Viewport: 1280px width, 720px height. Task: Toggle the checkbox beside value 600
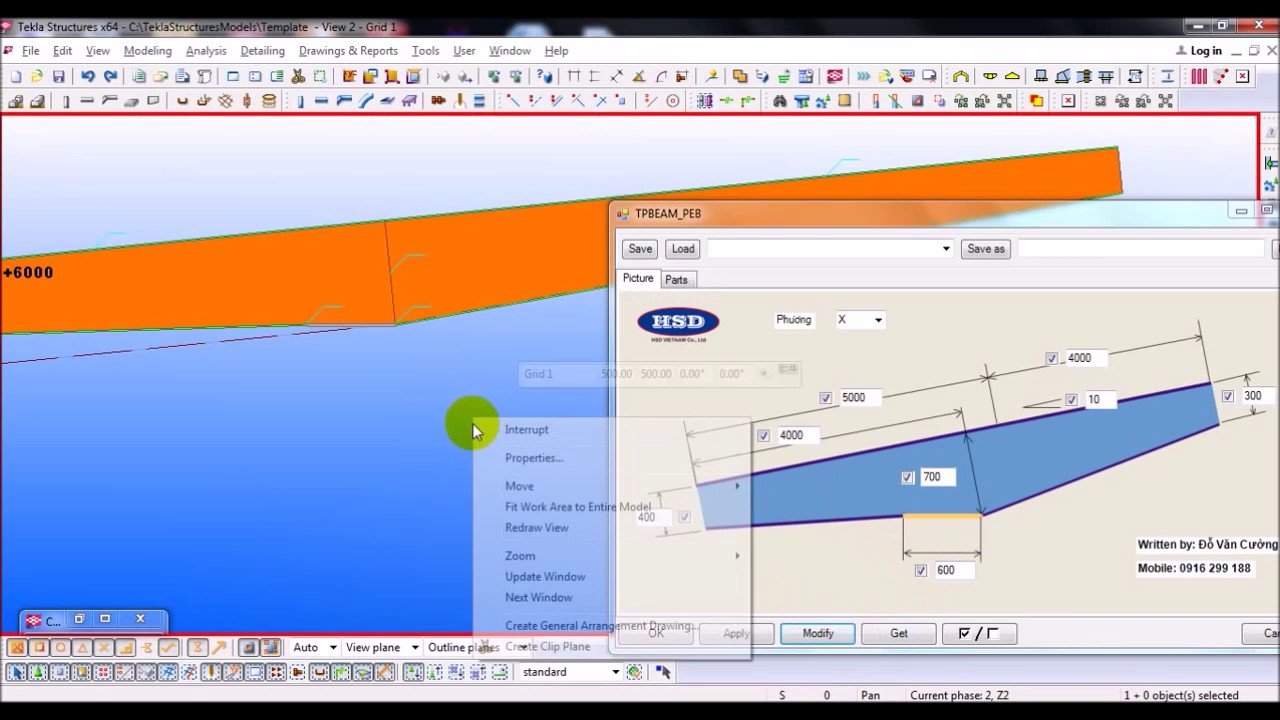tap(921, 571)
